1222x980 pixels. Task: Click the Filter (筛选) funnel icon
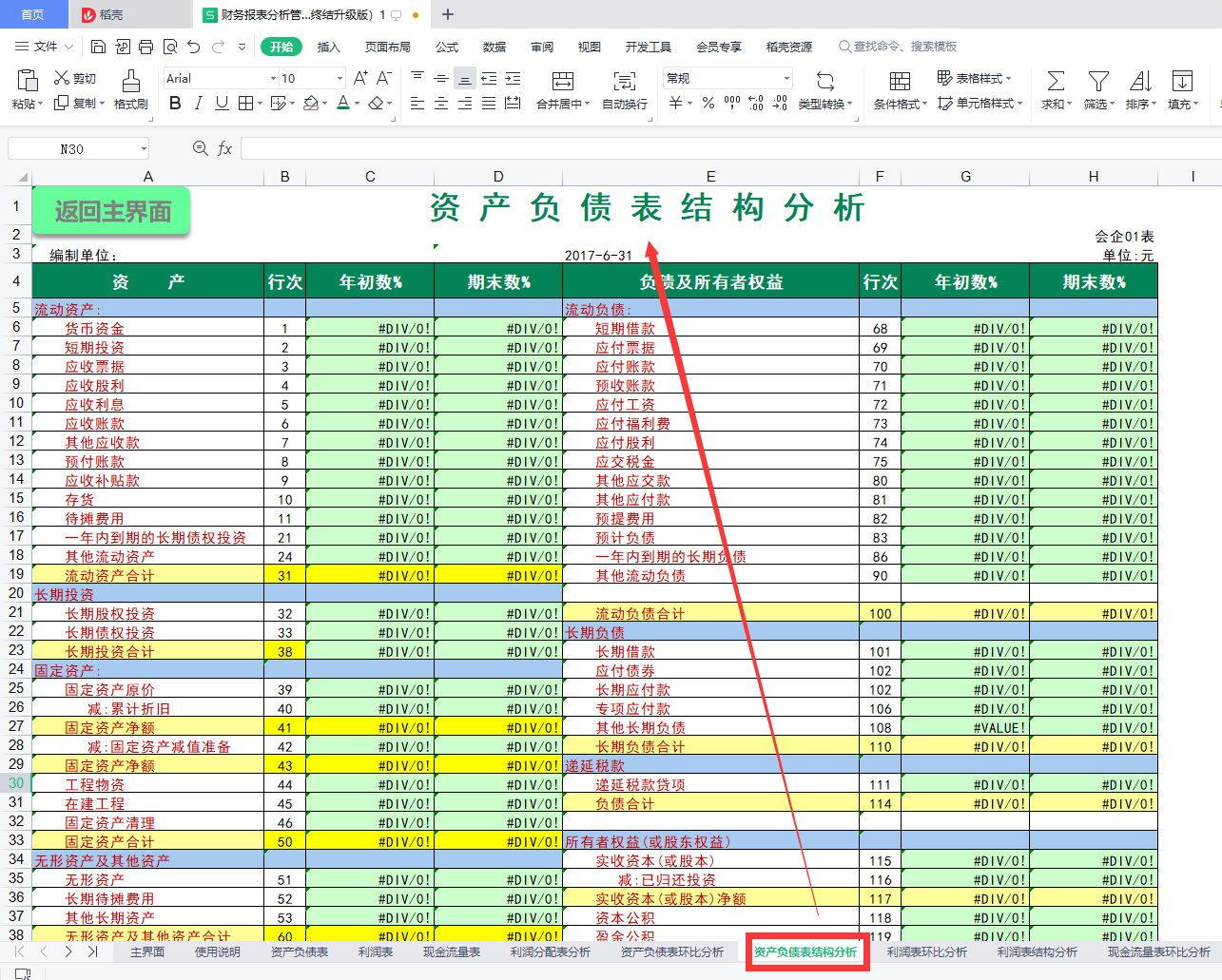pyautogui.click(x=1098, y=82)
